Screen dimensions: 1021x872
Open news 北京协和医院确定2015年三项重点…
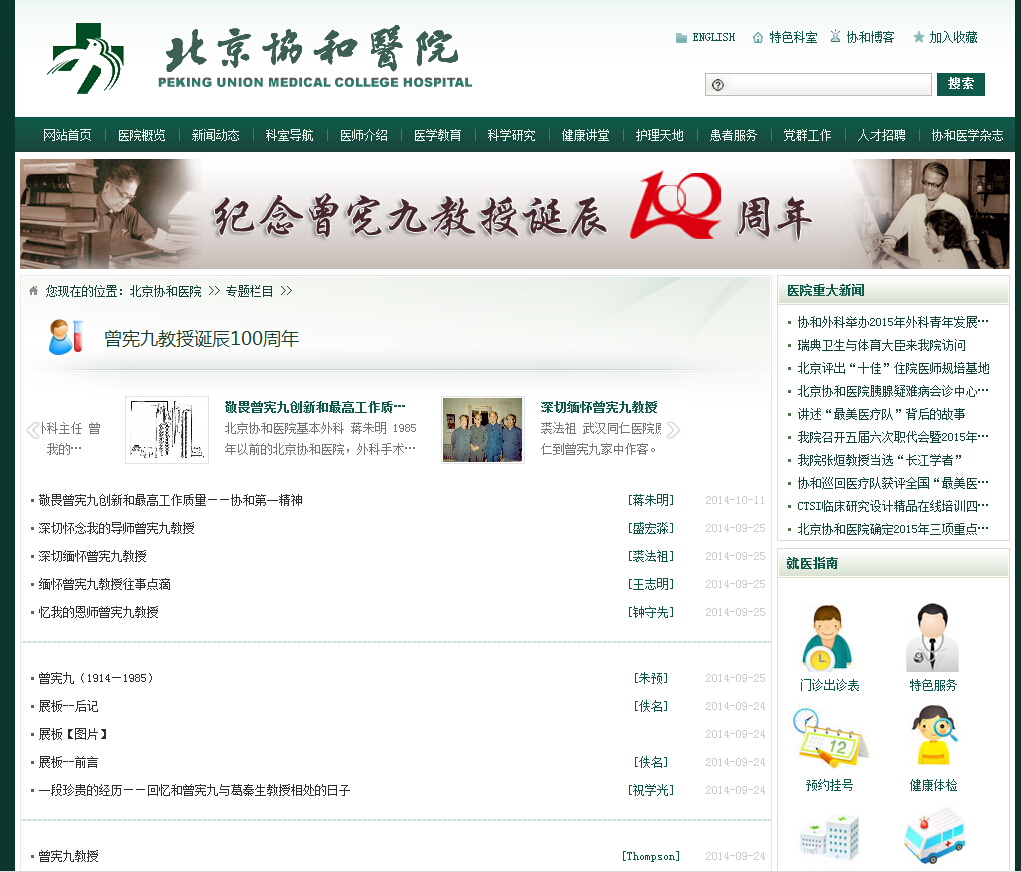(893, 529)
